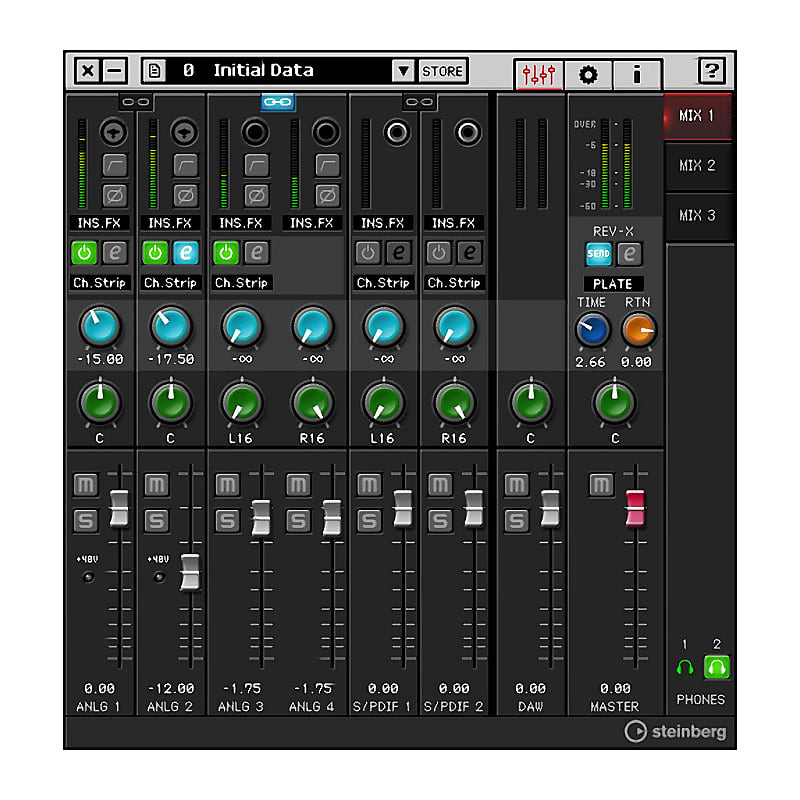
Task: Enable +48V phantom power on ANLG 2
Action: [159, 577]
